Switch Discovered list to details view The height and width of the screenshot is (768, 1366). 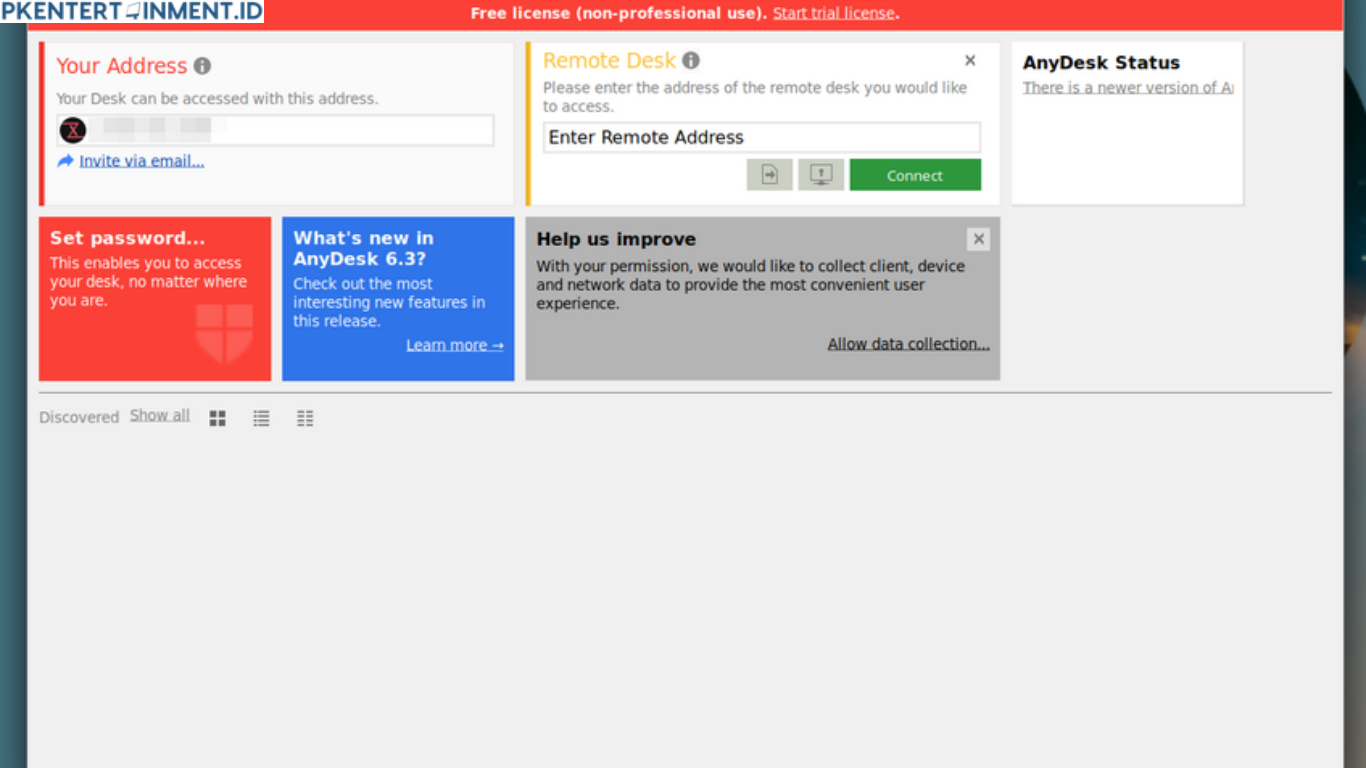305,418
